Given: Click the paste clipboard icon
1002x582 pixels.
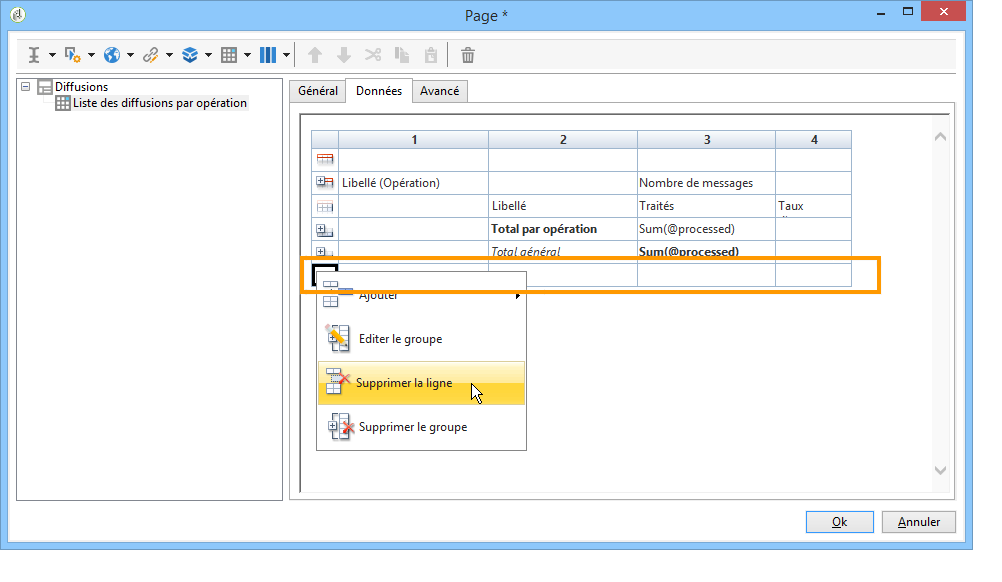Looking at the screenshot, I should point(431,56).
